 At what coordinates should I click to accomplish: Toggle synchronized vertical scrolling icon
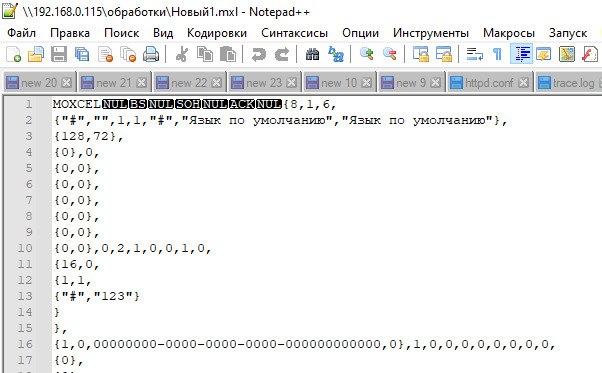[420, 54]
